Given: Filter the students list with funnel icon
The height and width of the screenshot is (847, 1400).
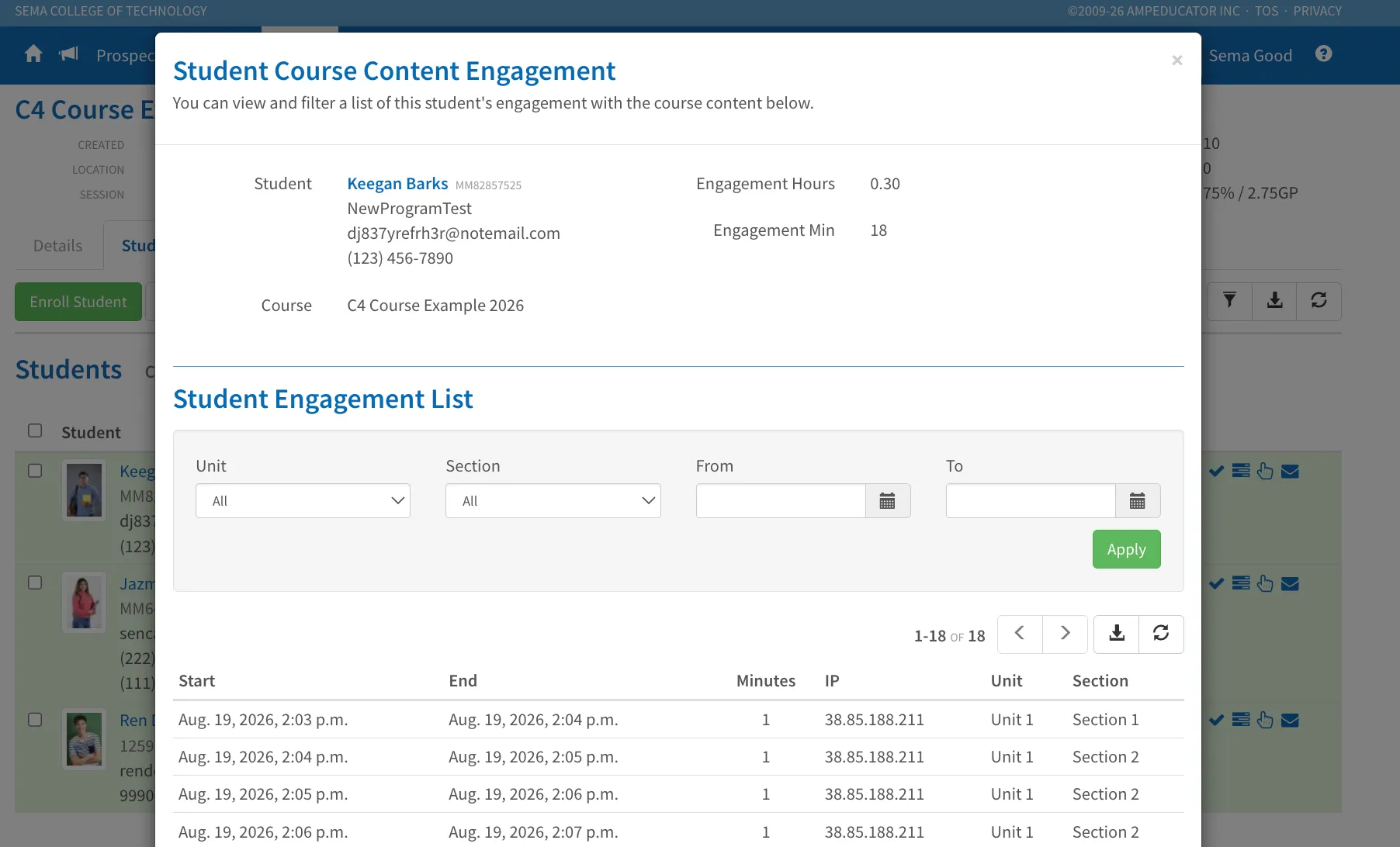Looking at the screenshot, I should pyautogui.click(x=1229, y=301).
